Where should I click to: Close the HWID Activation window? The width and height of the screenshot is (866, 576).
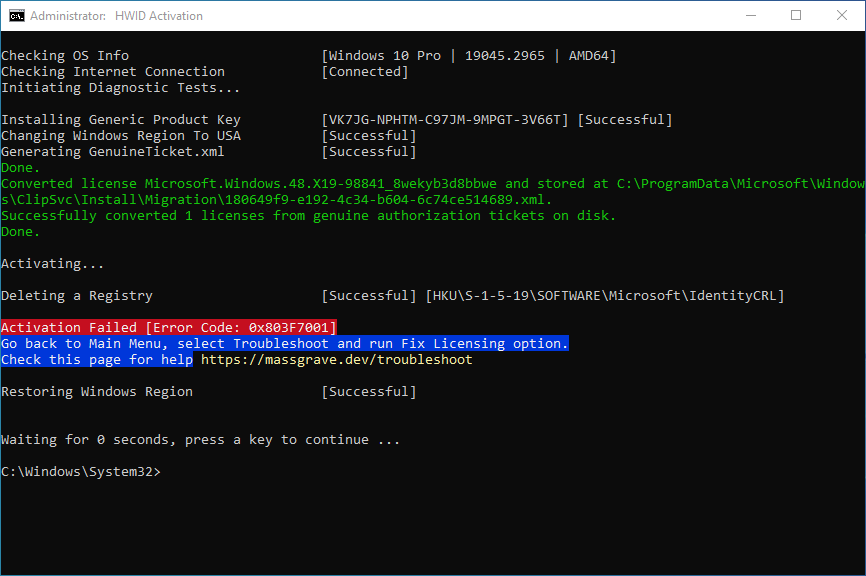(x=843, y=15)
